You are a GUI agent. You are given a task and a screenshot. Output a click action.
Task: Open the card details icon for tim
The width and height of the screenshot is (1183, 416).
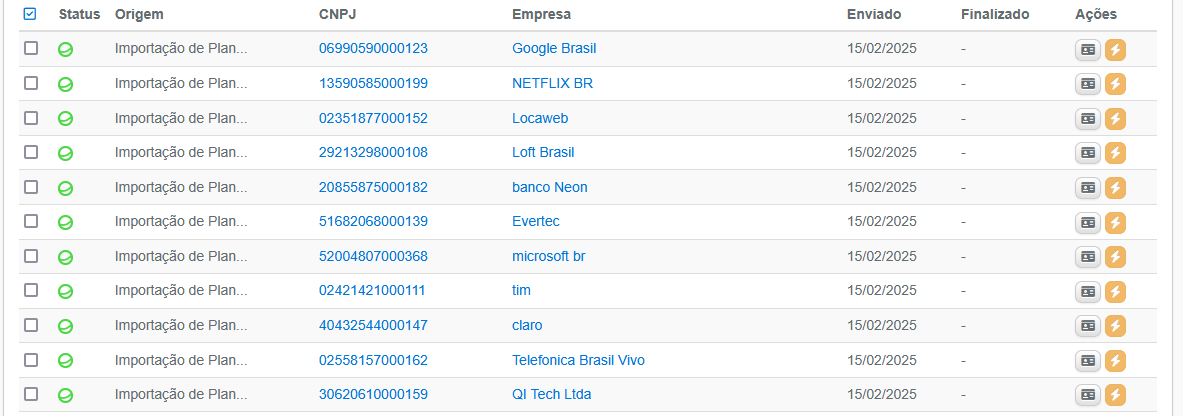tap(1087, 291)
